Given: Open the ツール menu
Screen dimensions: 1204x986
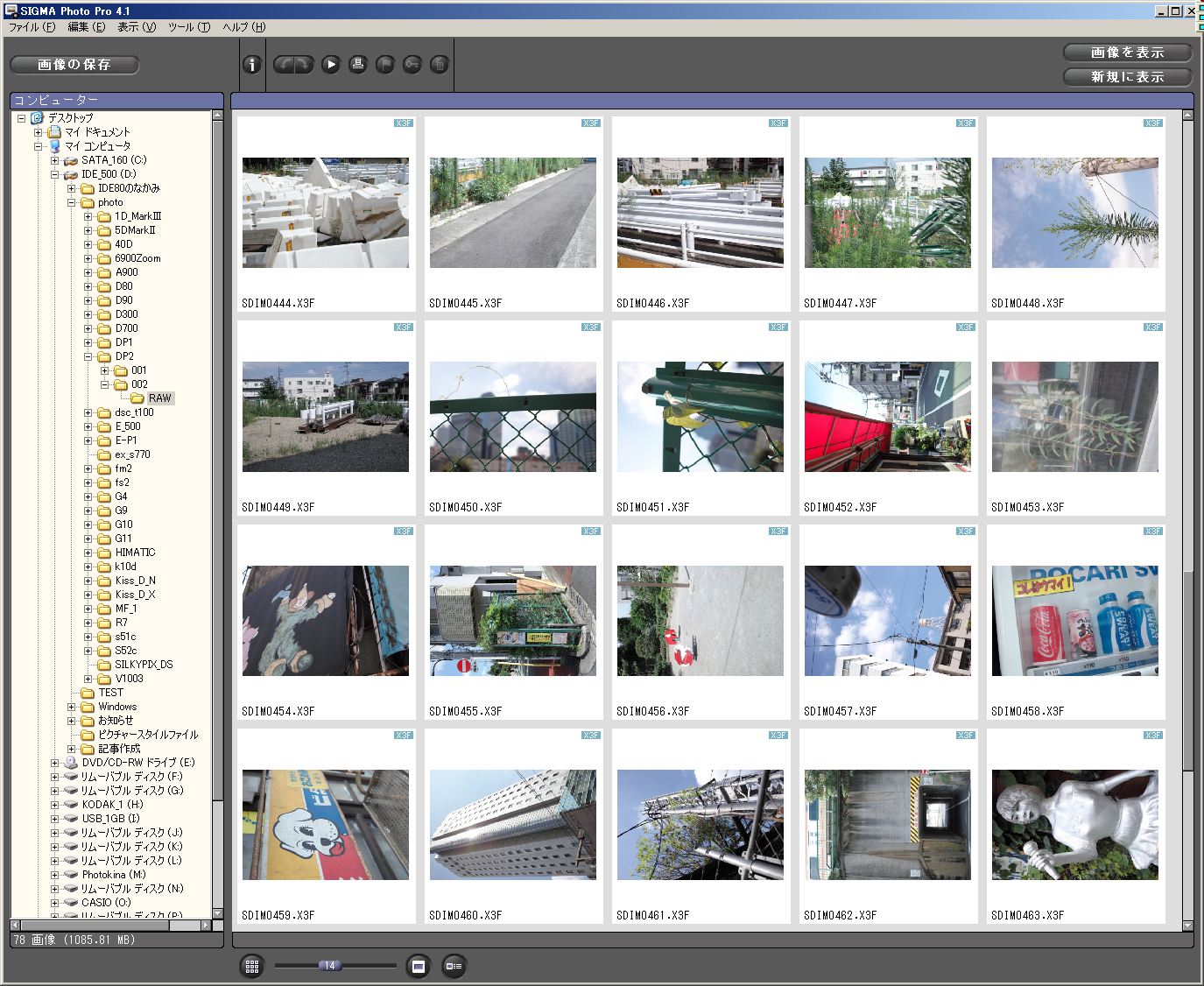Looking at the screenshot, I should (189, 27).
